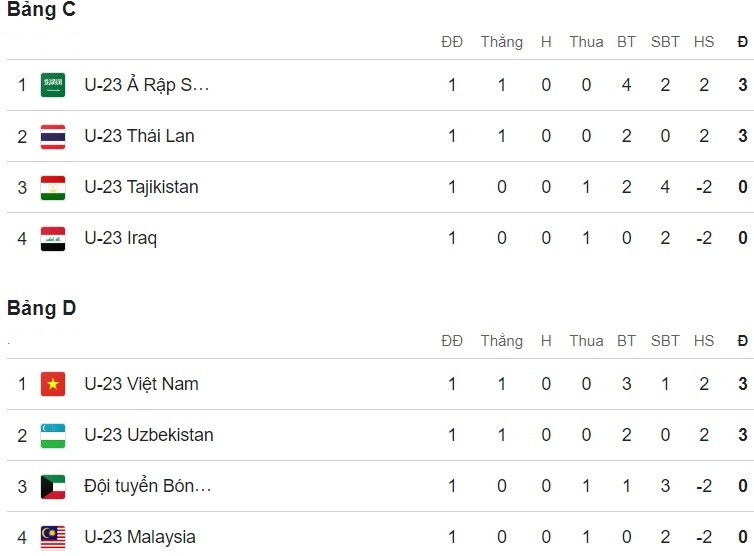Open U-23 Tajikistan team page
The height and width of the screenshot is (556, 754).
(141, 187)
